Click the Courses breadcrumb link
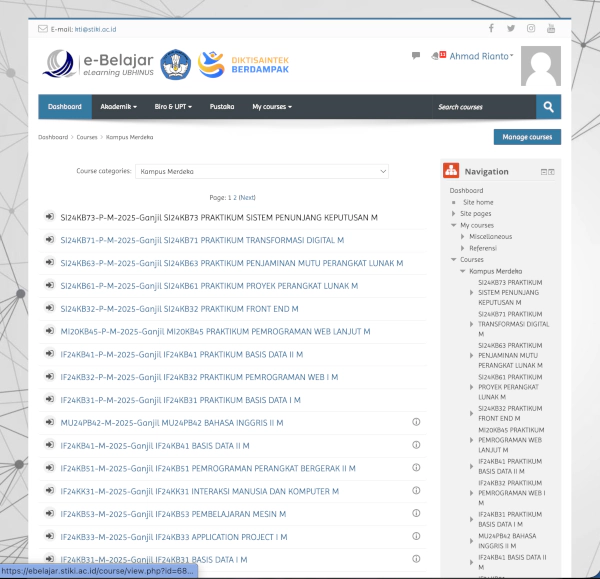Image resolution: width=600 pixels, height=579 pixels. (x=87, y=137)
